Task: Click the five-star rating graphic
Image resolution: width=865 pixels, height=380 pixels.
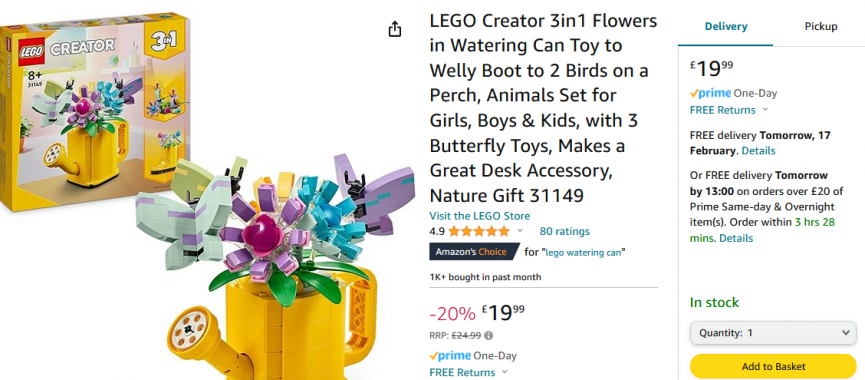Action: point(479,231)
